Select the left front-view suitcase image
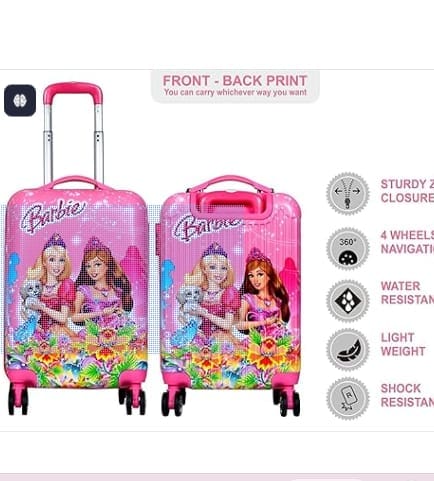This screenshot has height=481, width=434. click(x=76, y=248)
